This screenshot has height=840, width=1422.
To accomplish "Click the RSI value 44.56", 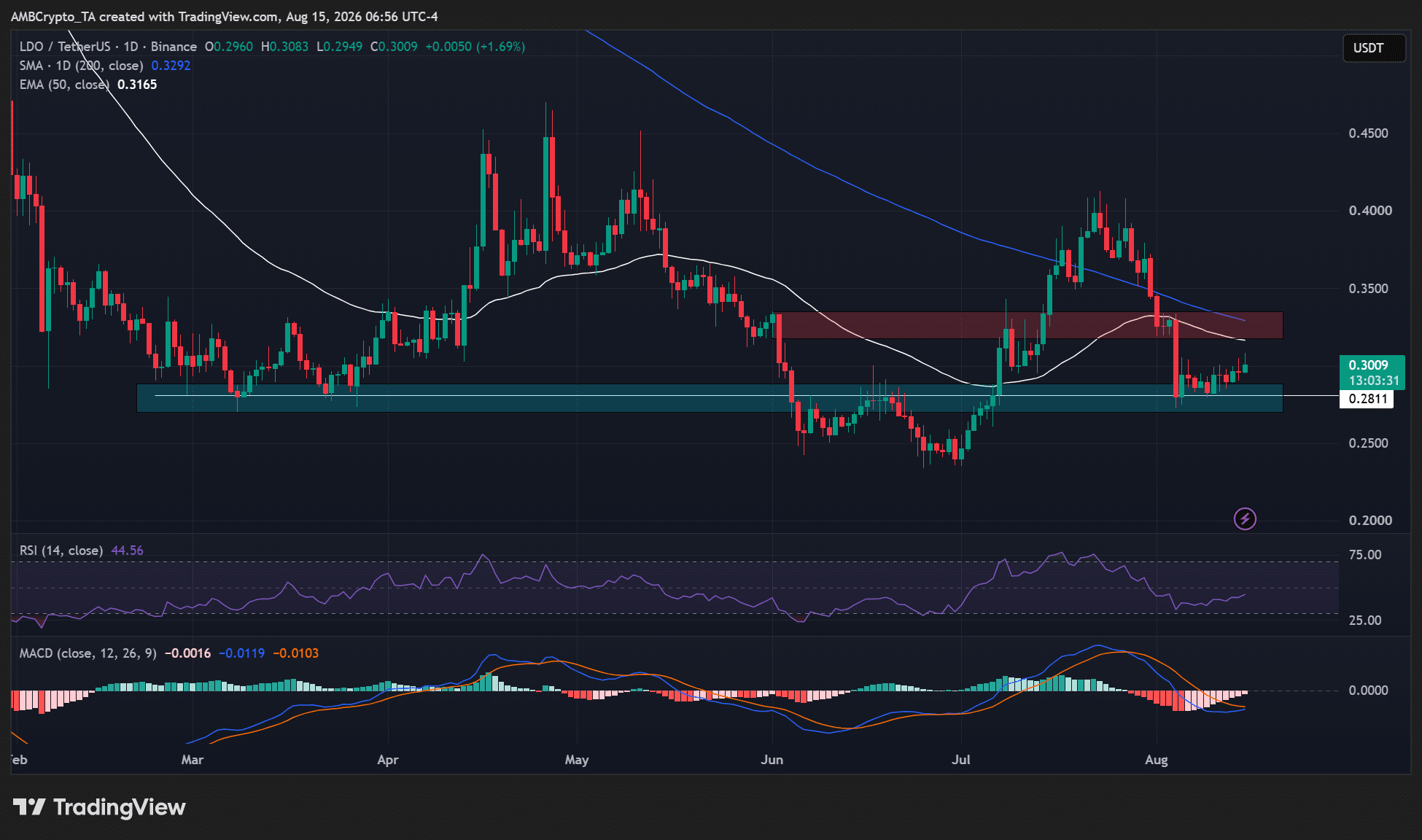I will [x=127, y=551].
